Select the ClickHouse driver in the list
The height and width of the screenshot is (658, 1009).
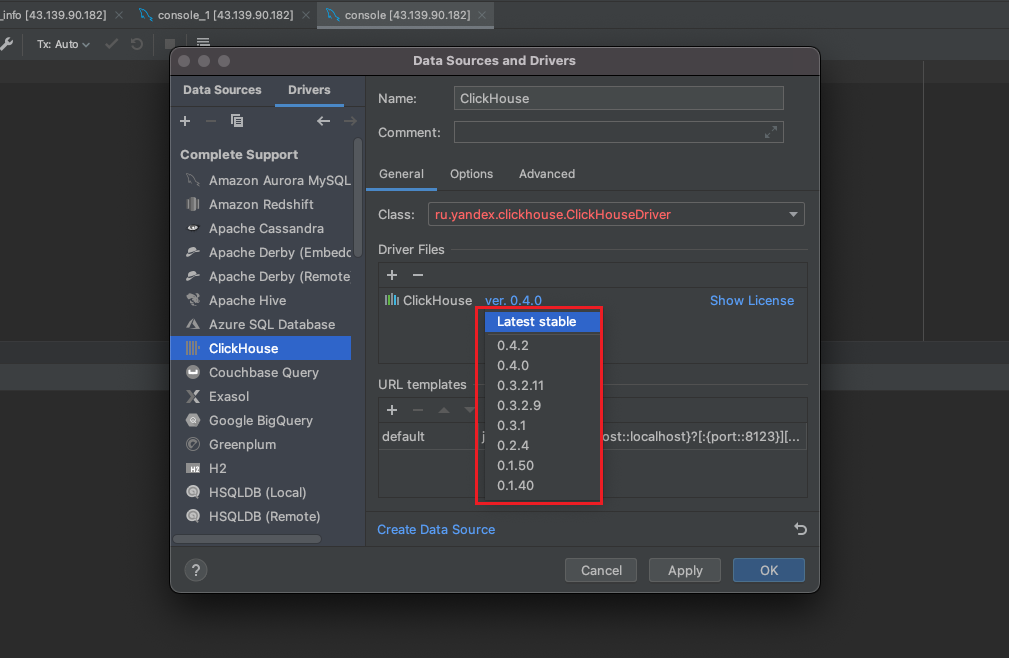click(262, 349)
